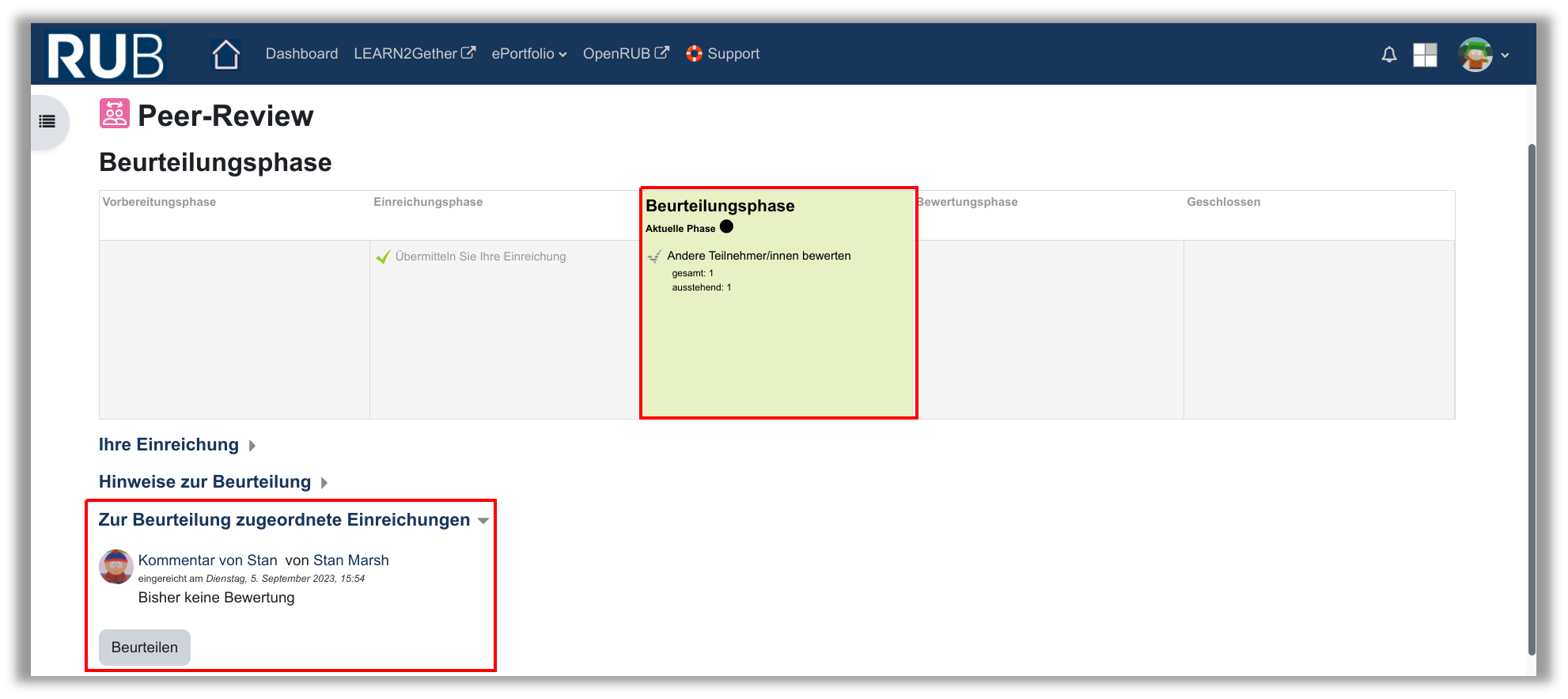
Task: Click the RUB logo
Action: 106,55
